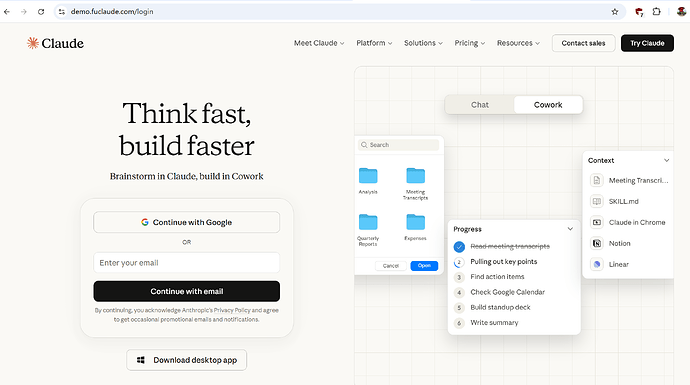Focus the Enter your email field
The image size is (690, 385).
187,263
